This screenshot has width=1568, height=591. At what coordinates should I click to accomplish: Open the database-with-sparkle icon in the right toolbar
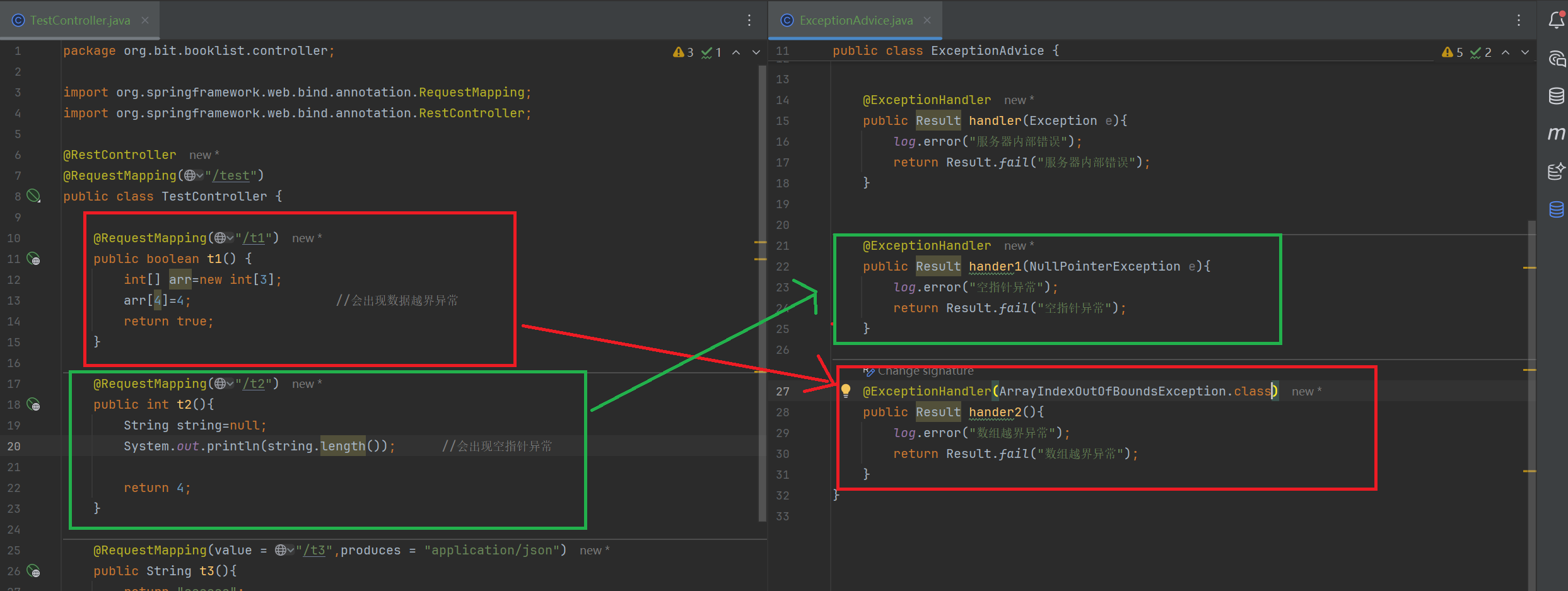click(1556, 171)
